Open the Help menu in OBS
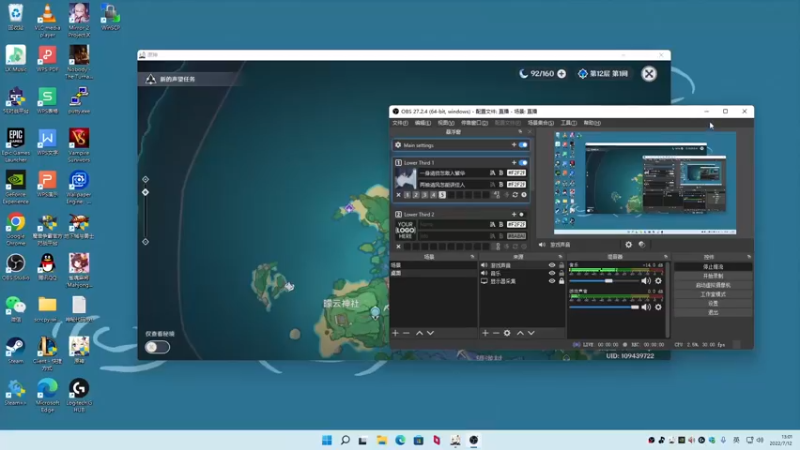Screen dimensions: 800x450 tap(592, 123)
